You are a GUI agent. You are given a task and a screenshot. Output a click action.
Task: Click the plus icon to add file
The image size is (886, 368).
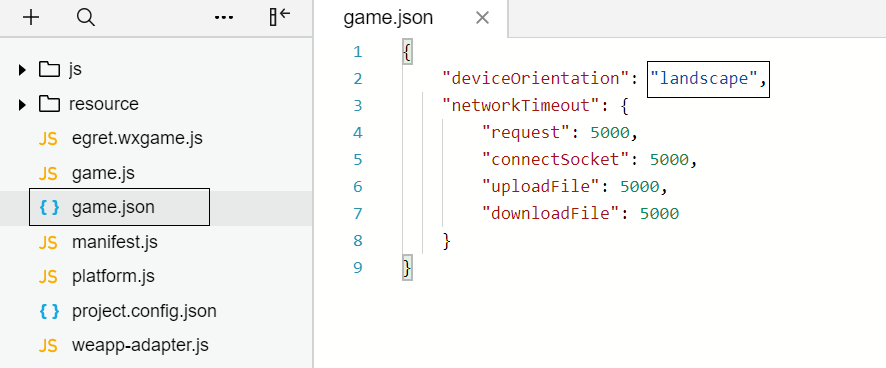(x=31, y=18)
